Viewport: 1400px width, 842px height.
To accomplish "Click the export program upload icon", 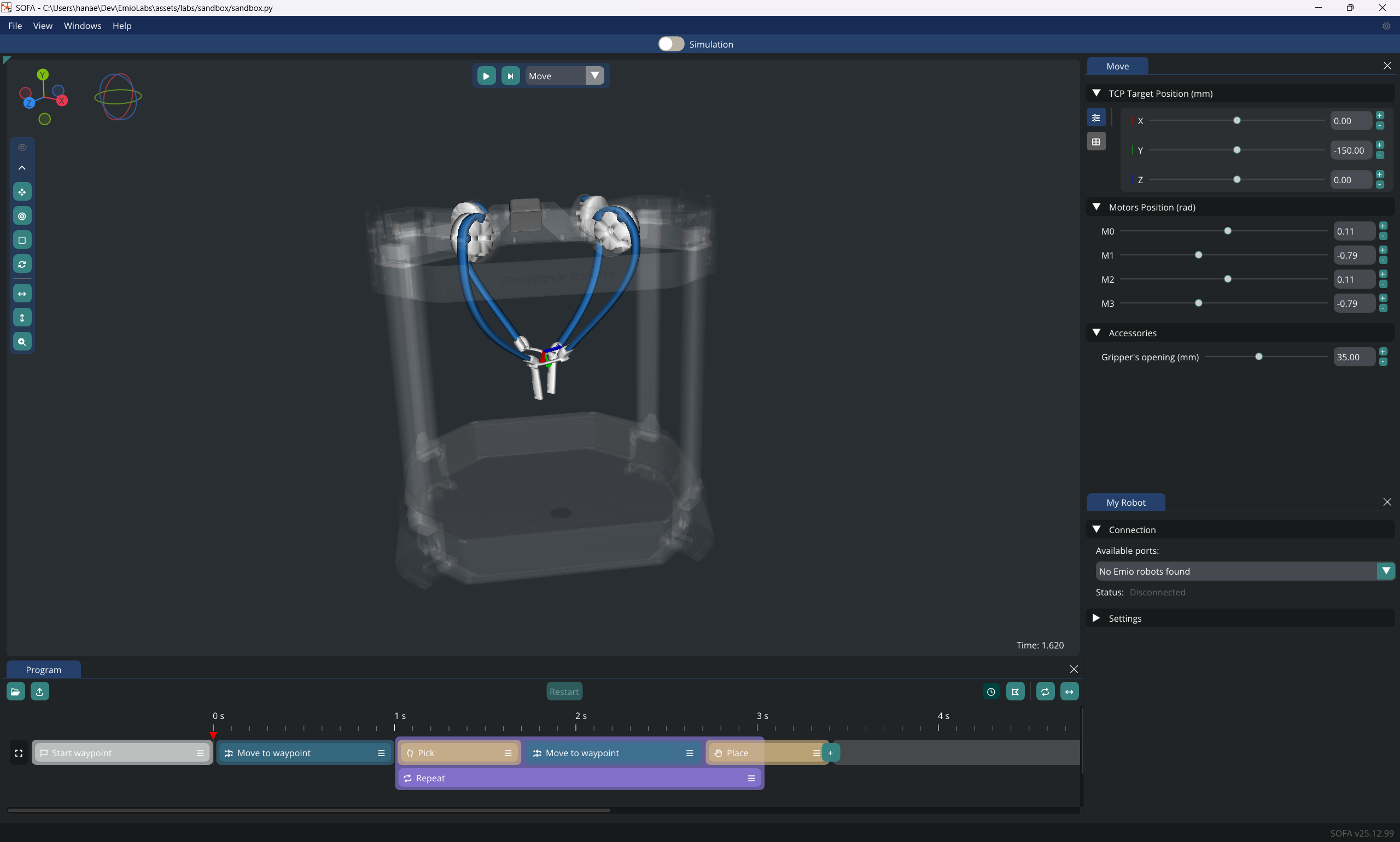I will tap(40, 691).
